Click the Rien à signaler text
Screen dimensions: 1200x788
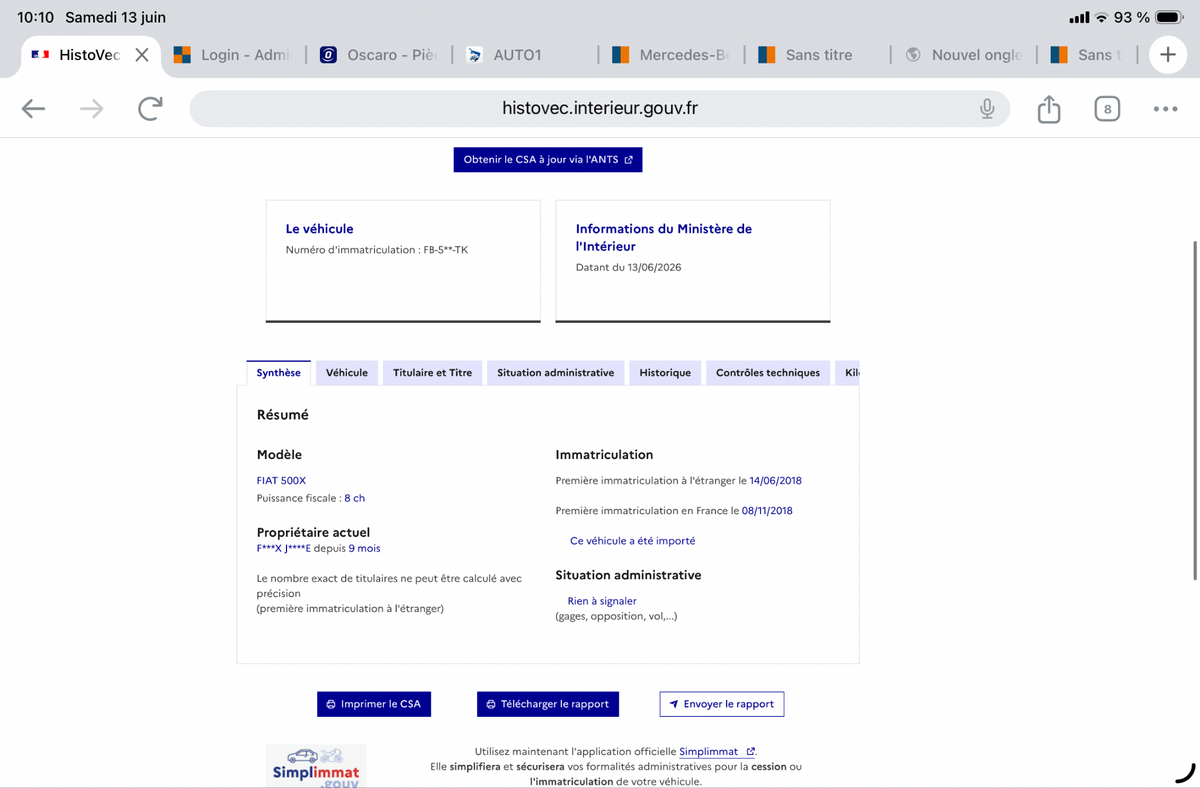click(x=602, y=601)
